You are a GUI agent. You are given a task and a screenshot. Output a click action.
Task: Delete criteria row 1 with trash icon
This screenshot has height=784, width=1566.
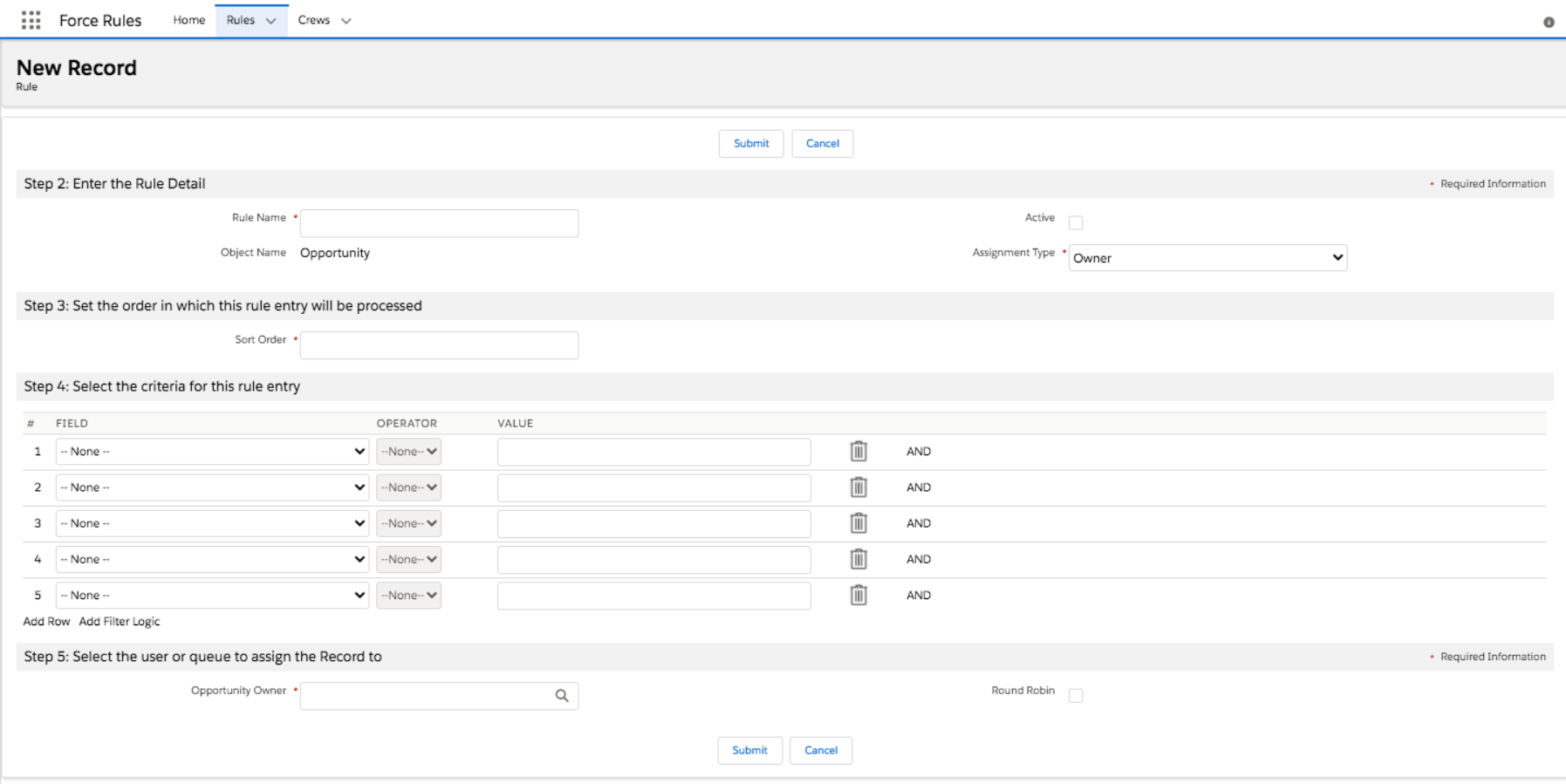858,451
